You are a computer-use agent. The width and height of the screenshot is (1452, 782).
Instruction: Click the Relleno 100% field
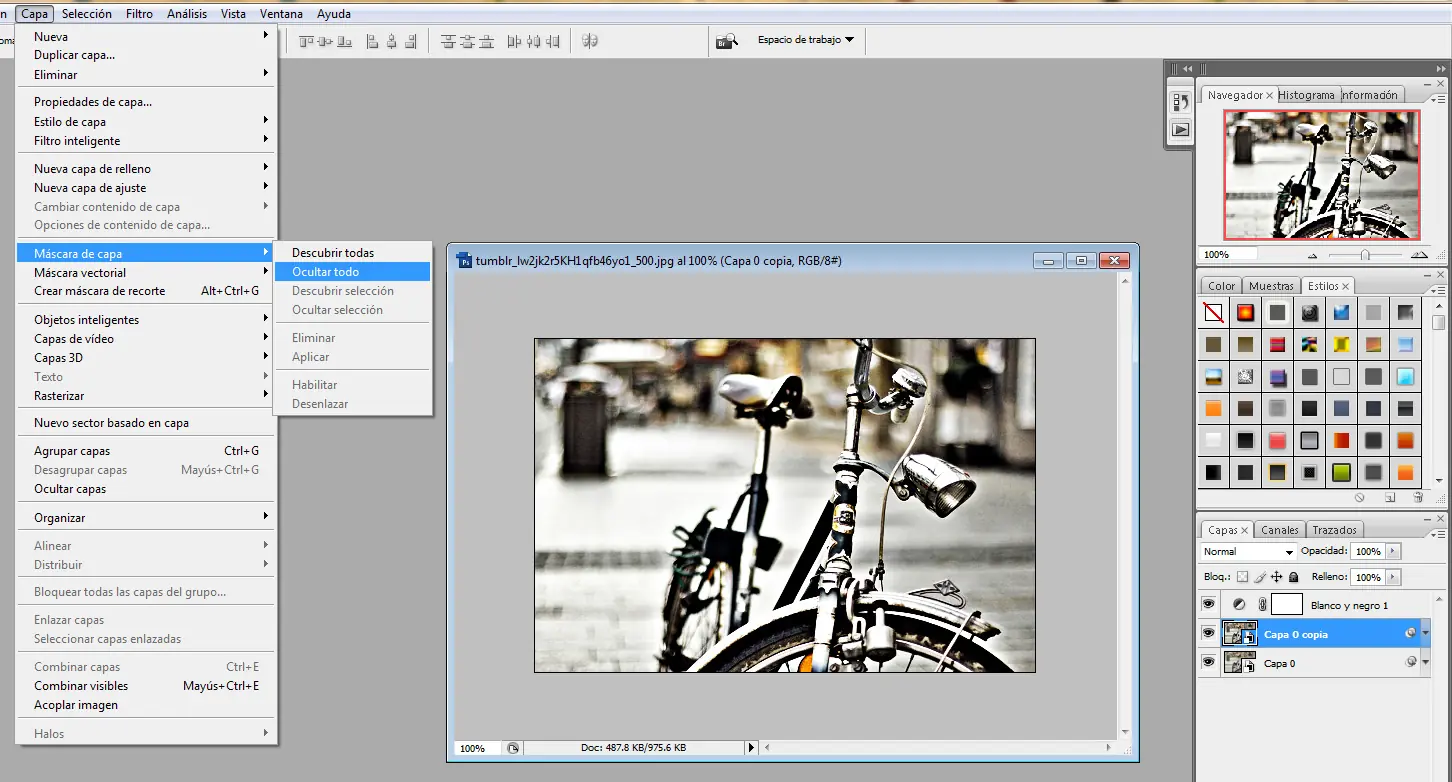(1368, 577)
